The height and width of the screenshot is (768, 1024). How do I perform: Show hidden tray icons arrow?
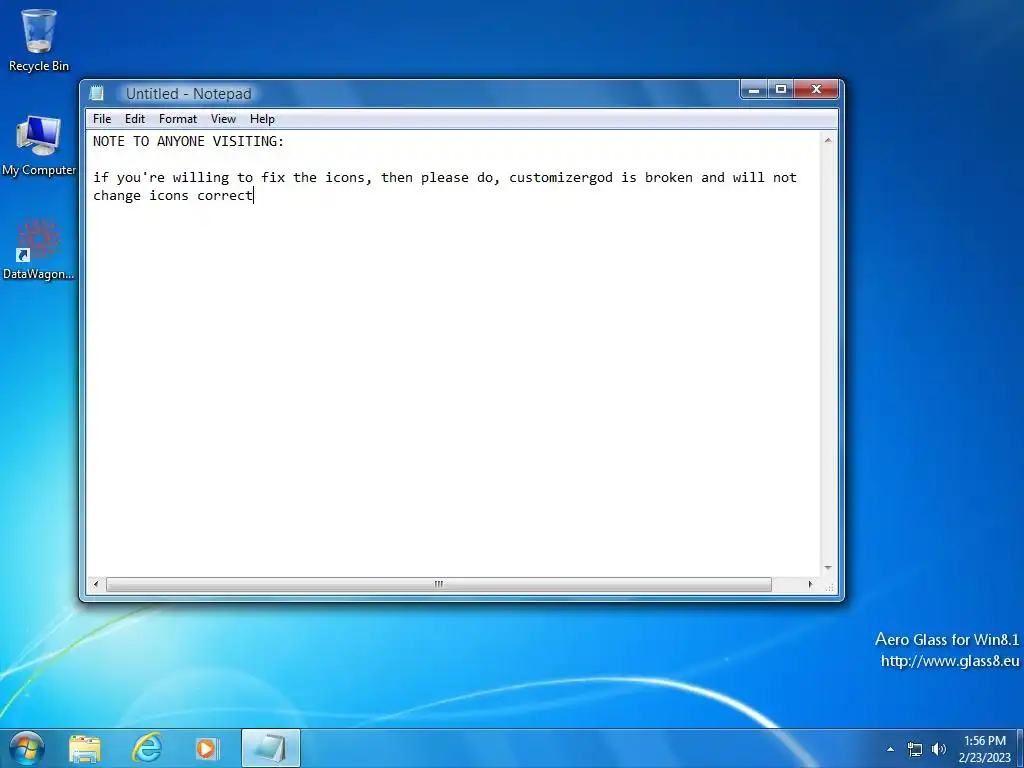tap(889, 749)
